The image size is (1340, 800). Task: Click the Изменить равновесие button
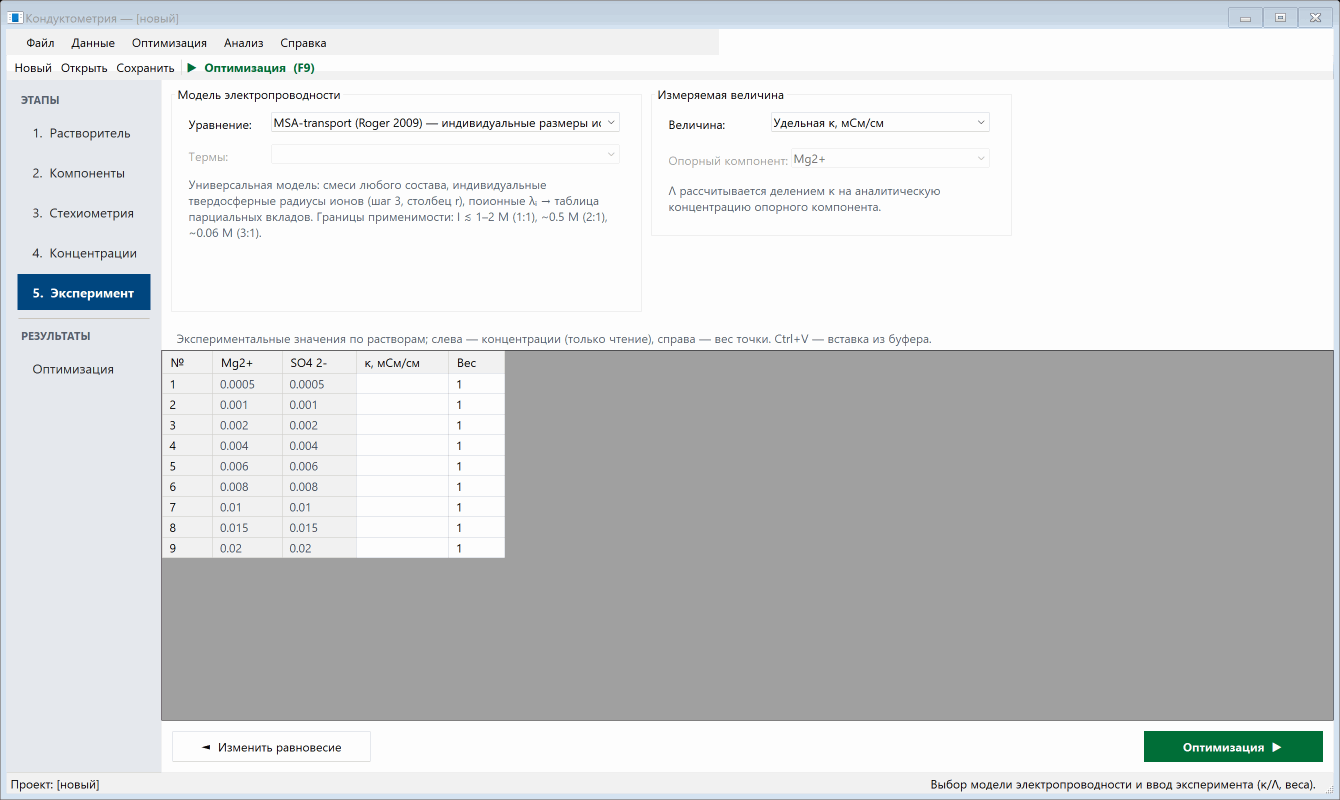(271, 747)
